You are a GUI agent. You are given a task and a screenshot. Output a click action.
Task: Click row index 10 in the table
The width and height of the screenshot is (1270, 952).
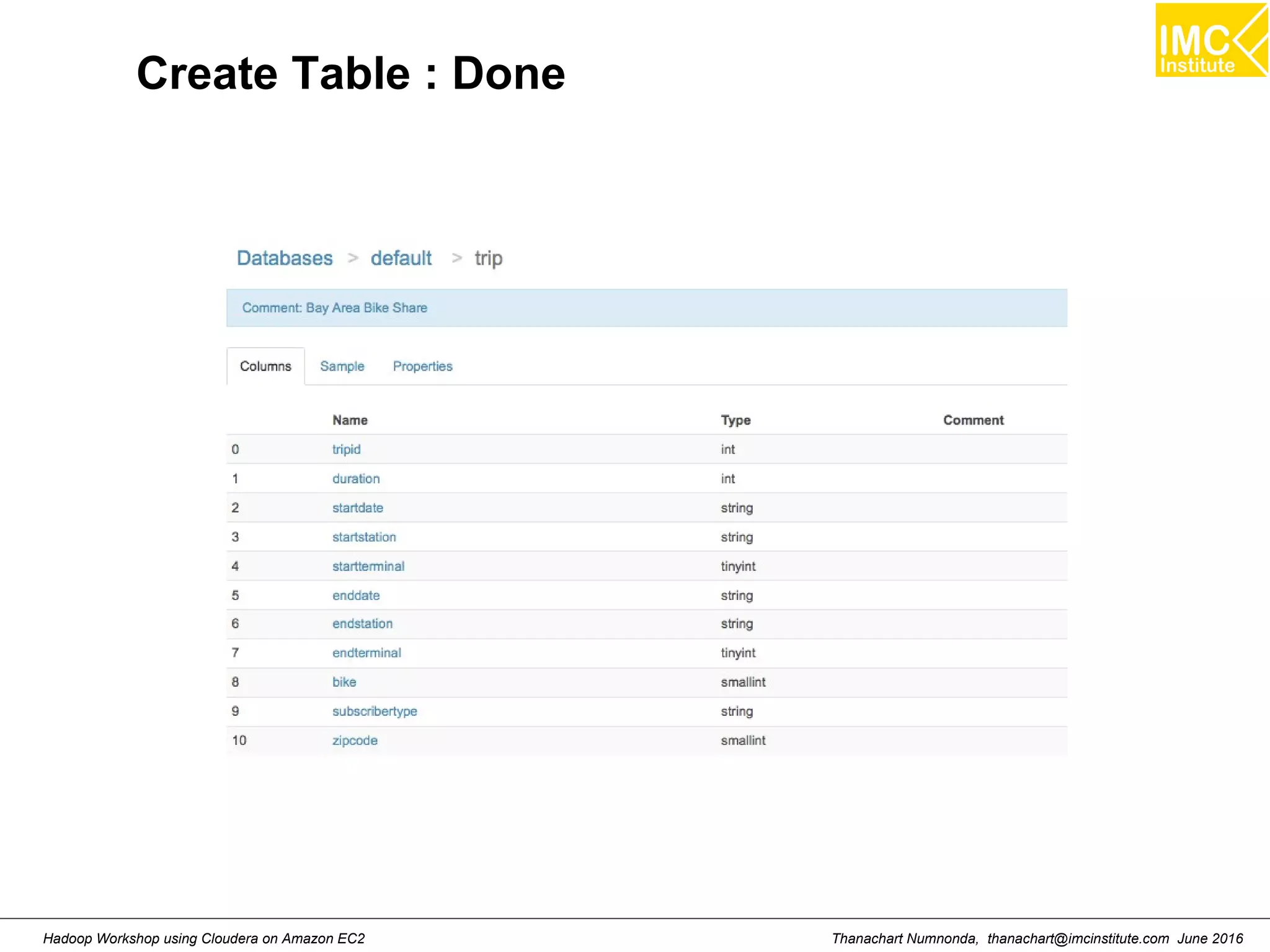pyautogui.click(x=239, y=740)
